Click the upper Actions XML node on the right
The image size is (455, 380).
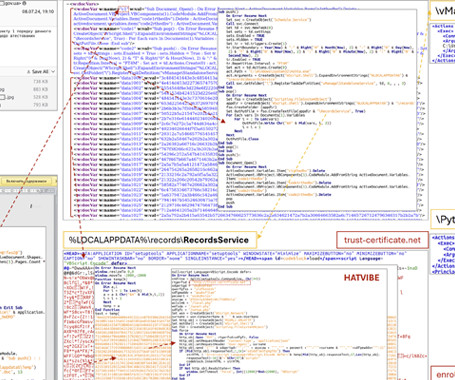442,26
